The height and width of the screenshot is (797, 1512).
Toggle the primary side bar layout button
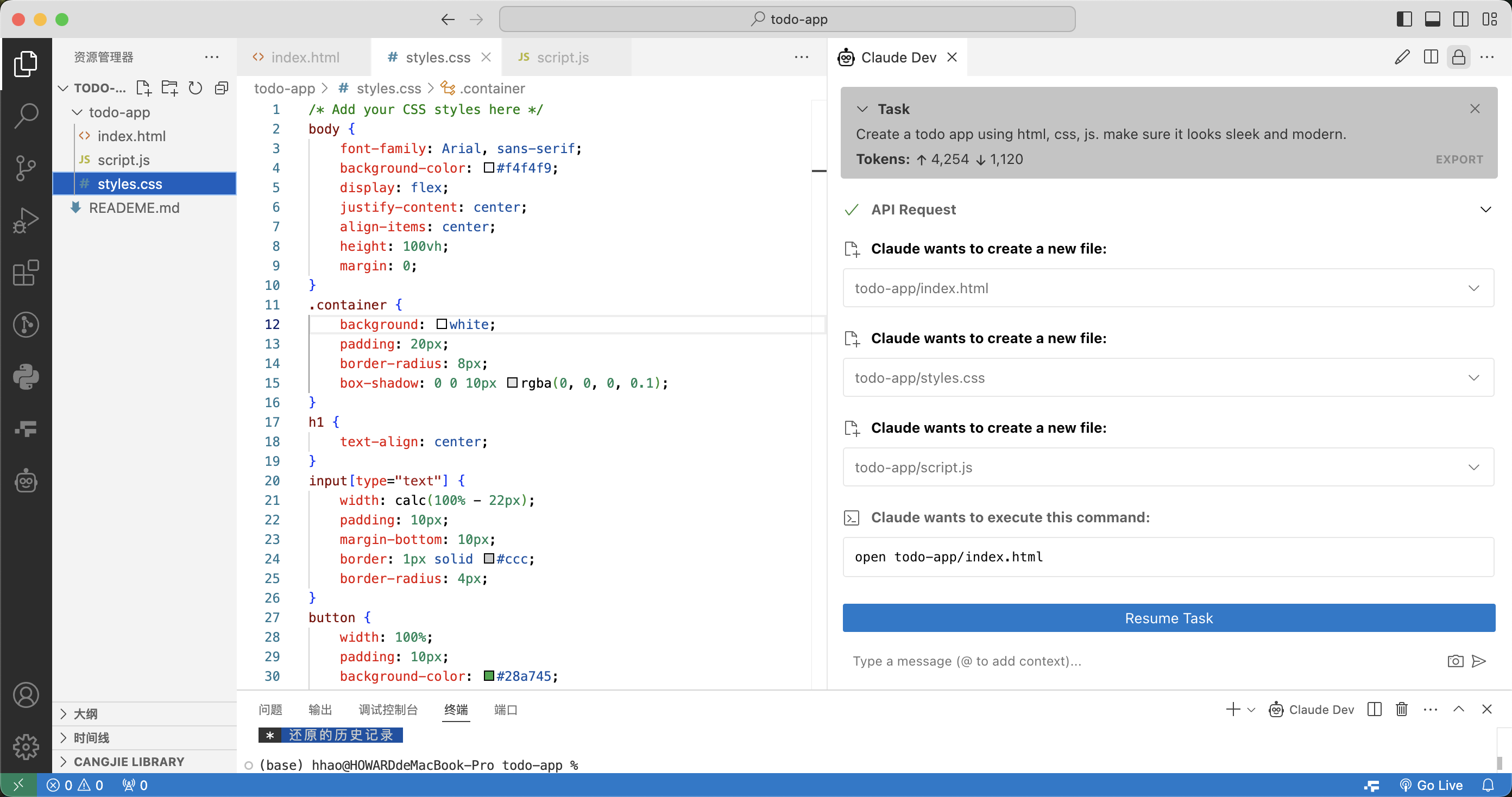tap(1404, 20)
